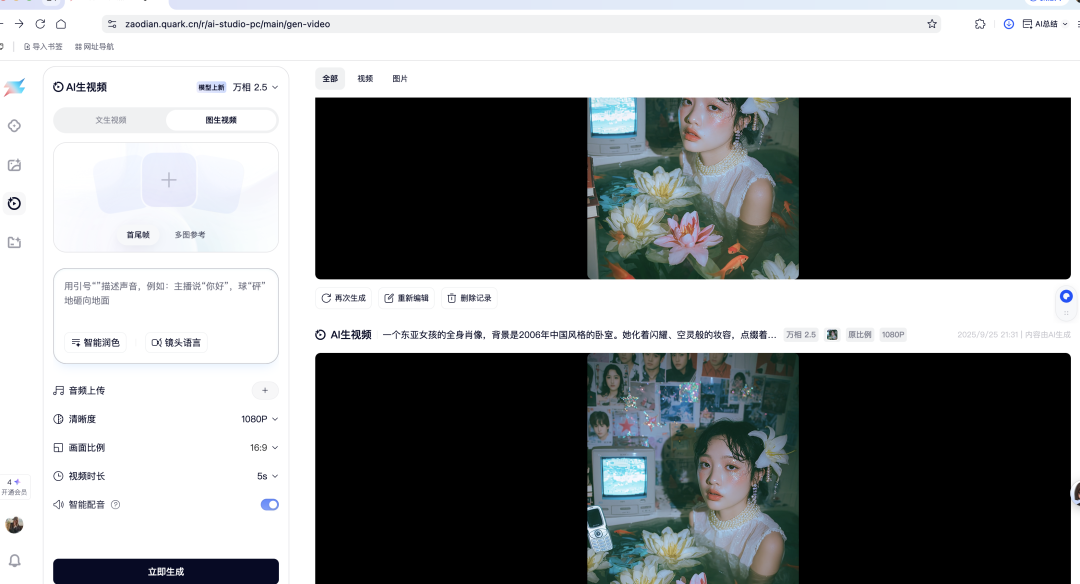Open 网址导航 bookmark item

pos(94,47)
